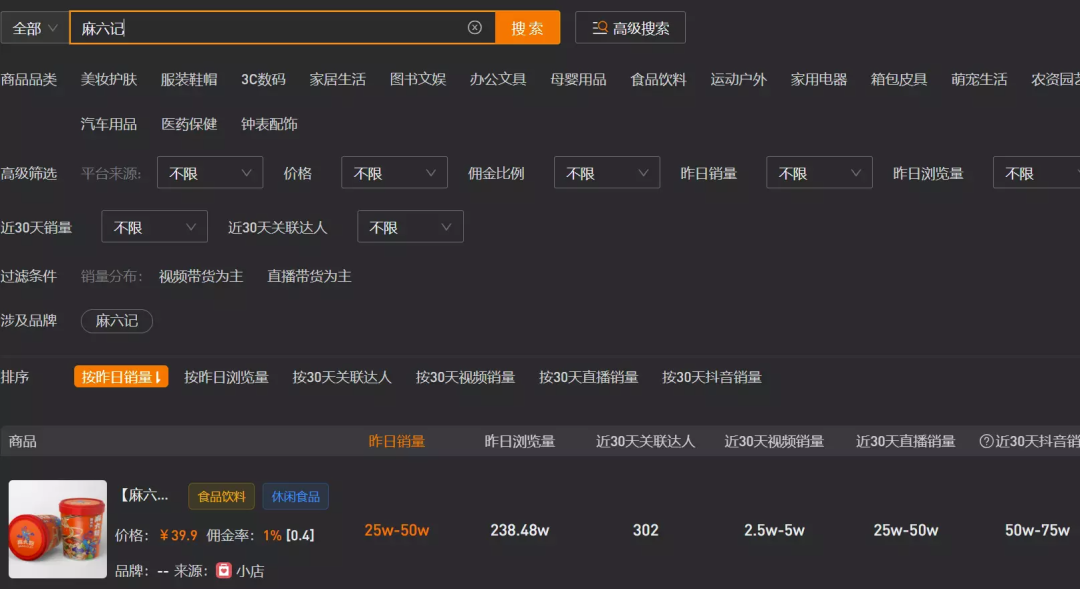Sort by 按30天视频销量
This screenshot has width=1080, height=589.
pyautogui.click(x=465, y=378)
